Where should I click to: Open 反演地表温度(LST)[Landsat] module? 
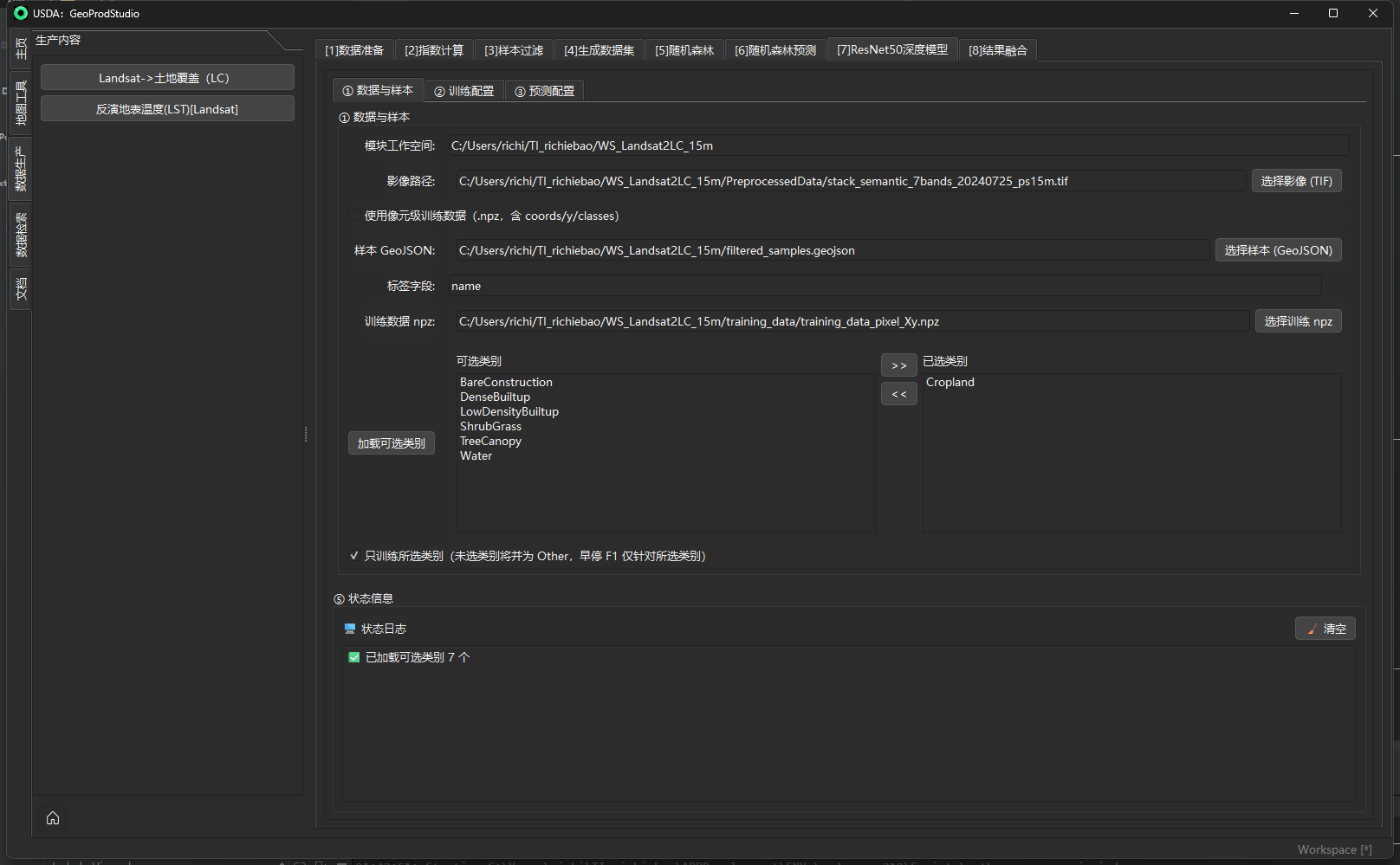pyautogui.click(x=167, y=109)
